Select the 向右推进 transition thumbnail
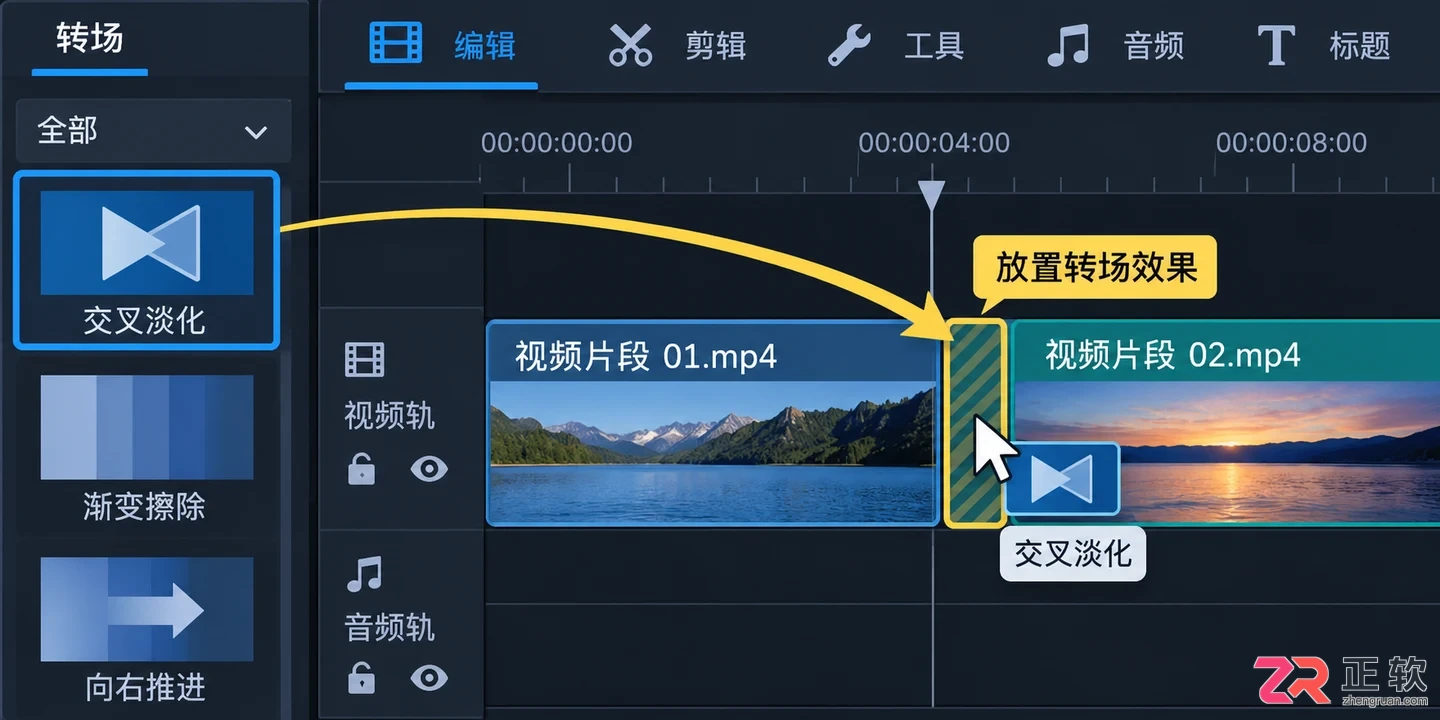 pyautogui.click(x=147, y=609)
